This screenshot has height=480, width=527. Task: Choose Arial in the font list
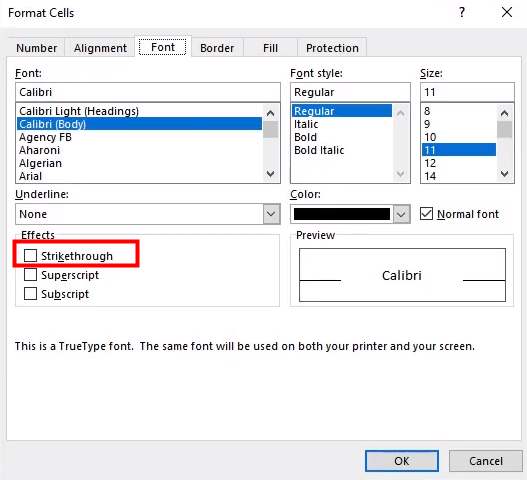31,176
